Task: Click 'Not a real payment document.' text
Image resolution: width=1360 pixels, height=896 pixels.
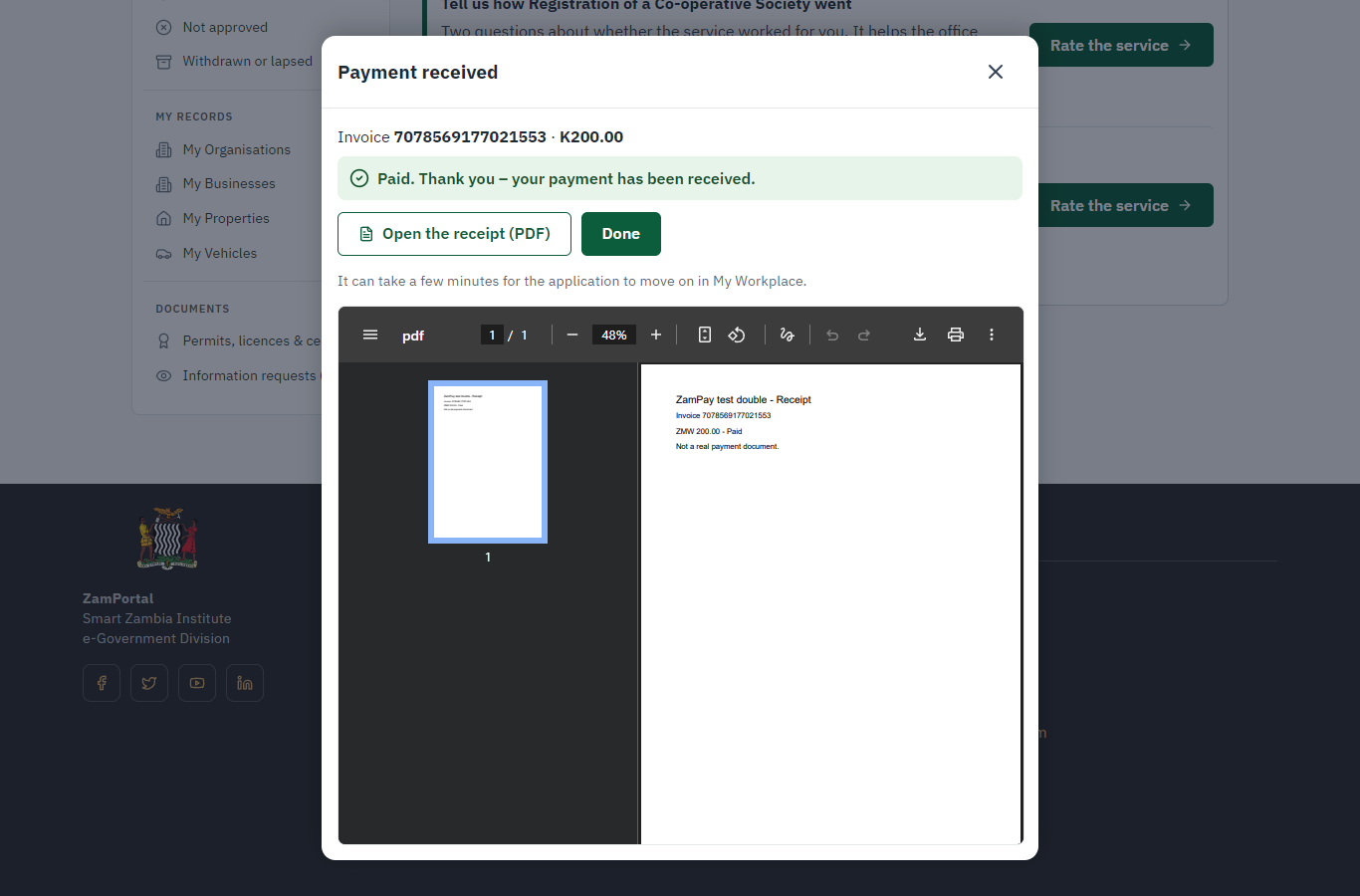Action: coord(727,446)
